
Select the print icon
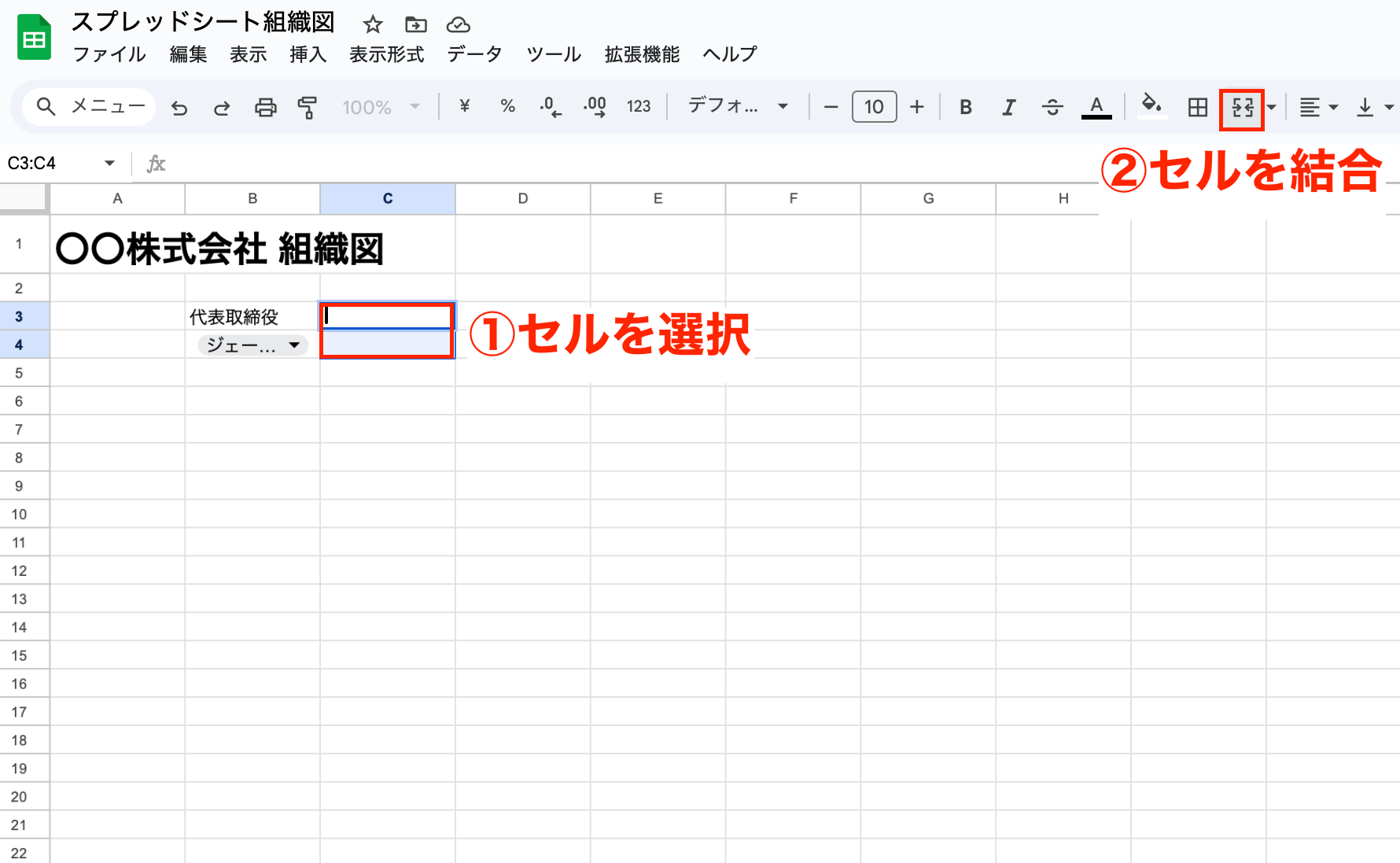pos(265,108)
